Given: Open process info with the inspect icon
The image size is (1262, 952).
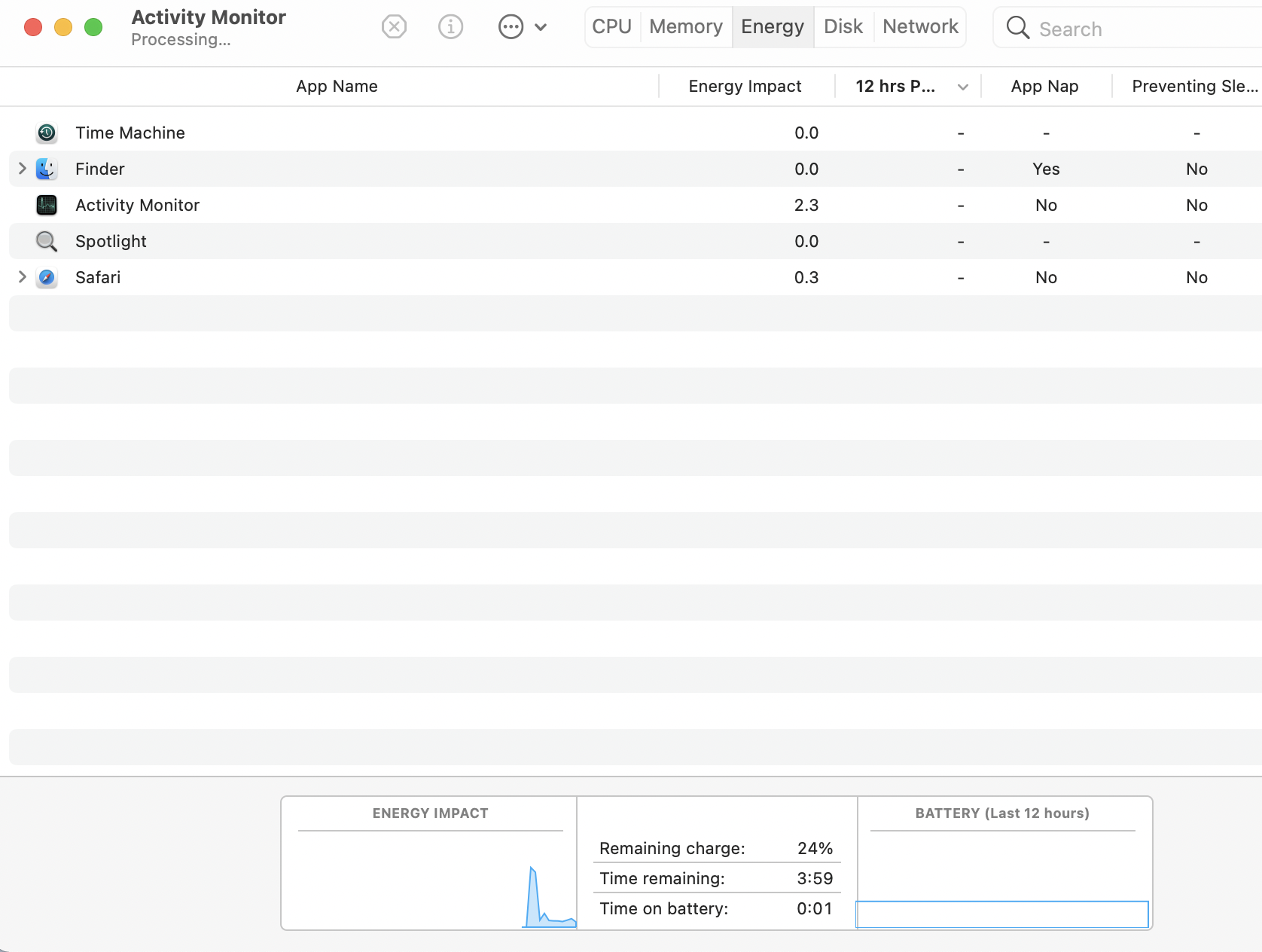Looking at the screenshot, I should tap(450, 27).
